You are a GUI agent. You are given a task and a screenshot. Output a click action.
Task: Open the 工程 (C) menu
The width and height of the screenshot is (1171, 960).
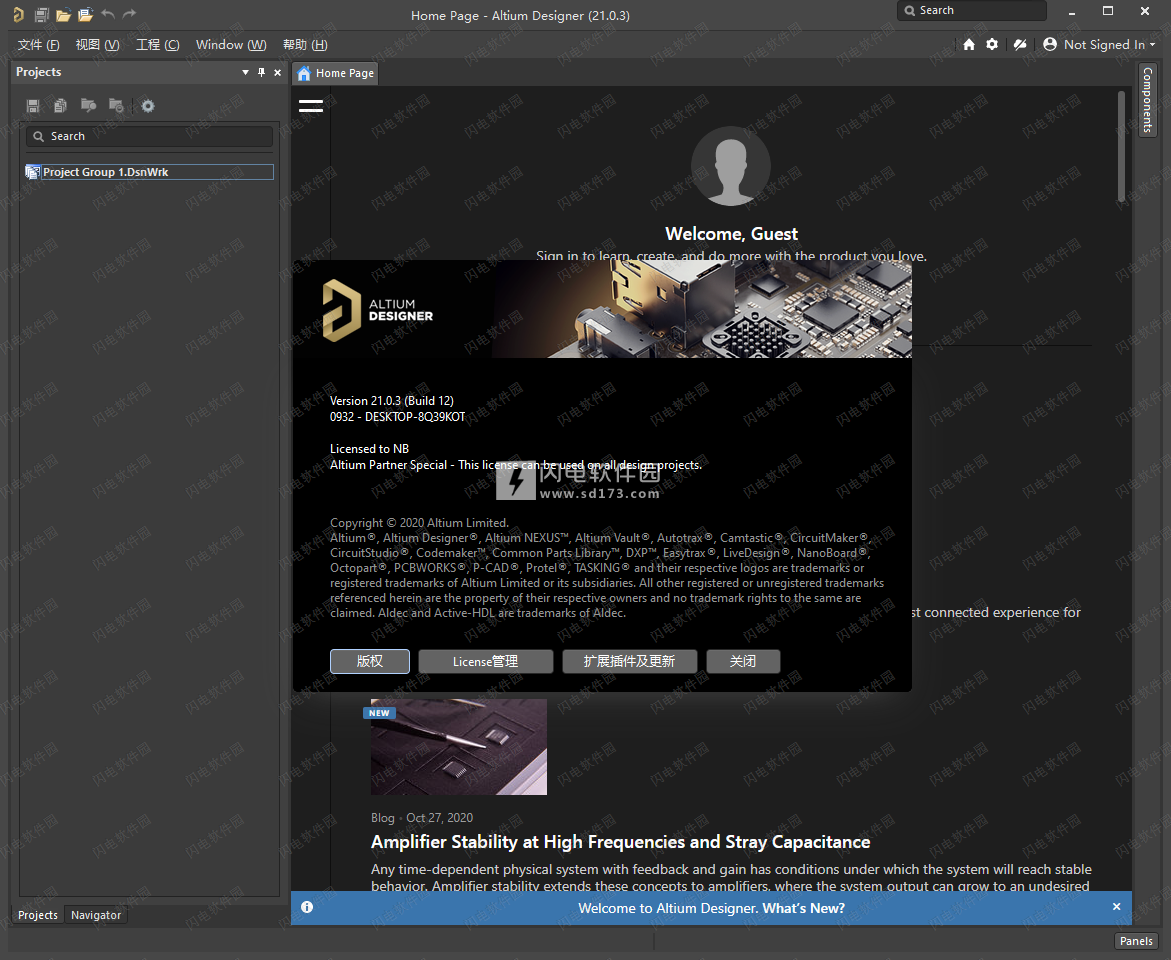158,45
